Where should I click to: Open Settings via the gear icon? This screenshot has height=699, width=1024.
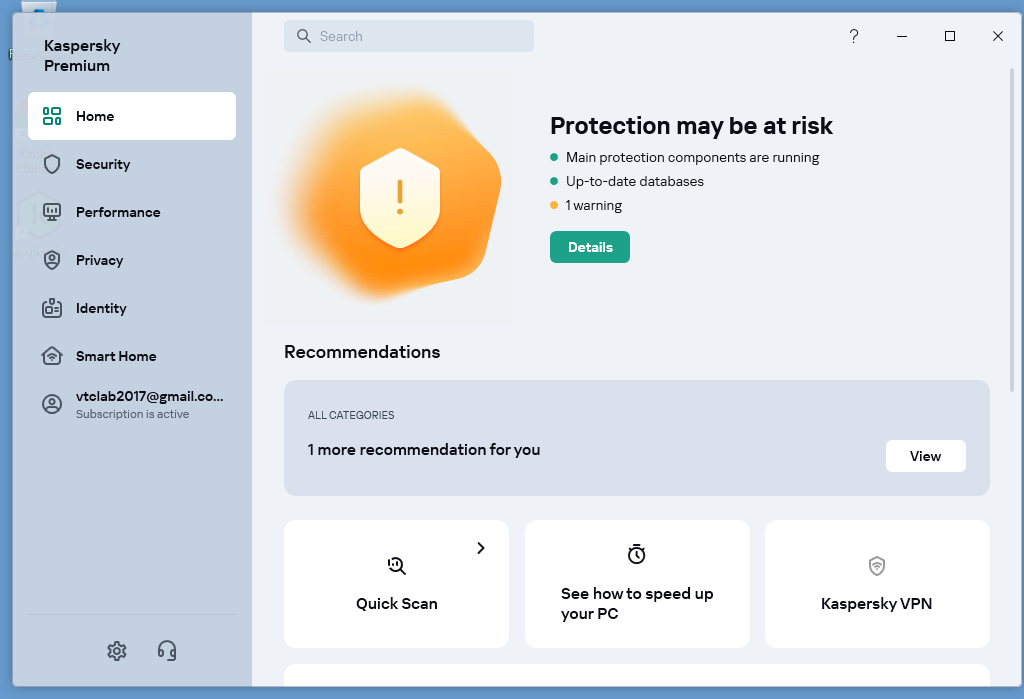tap(117, 651)
